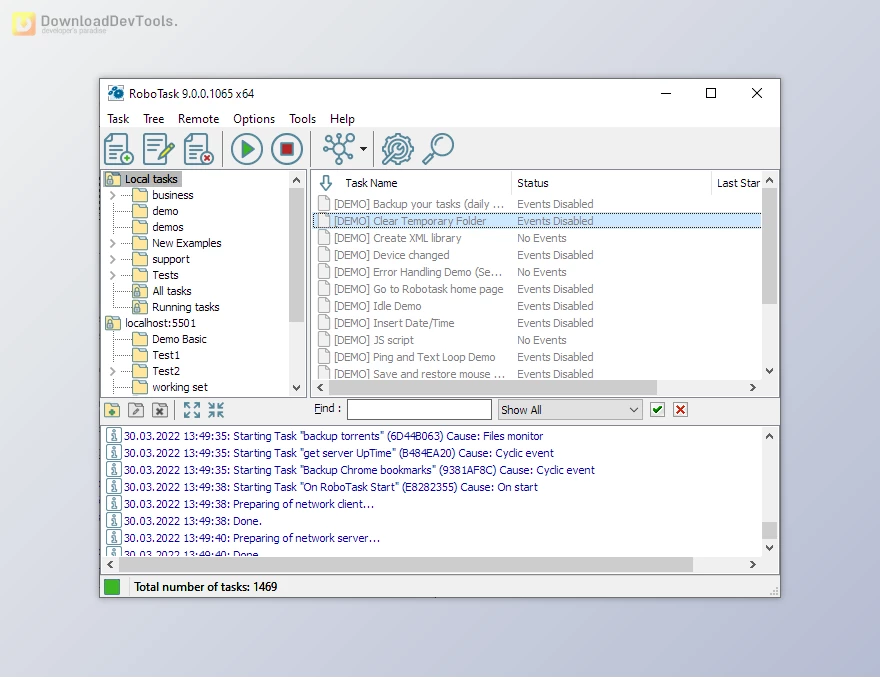Open the dropdown arrow beside network icon
This screenshot has height=677, width=880.
point(364,149)
